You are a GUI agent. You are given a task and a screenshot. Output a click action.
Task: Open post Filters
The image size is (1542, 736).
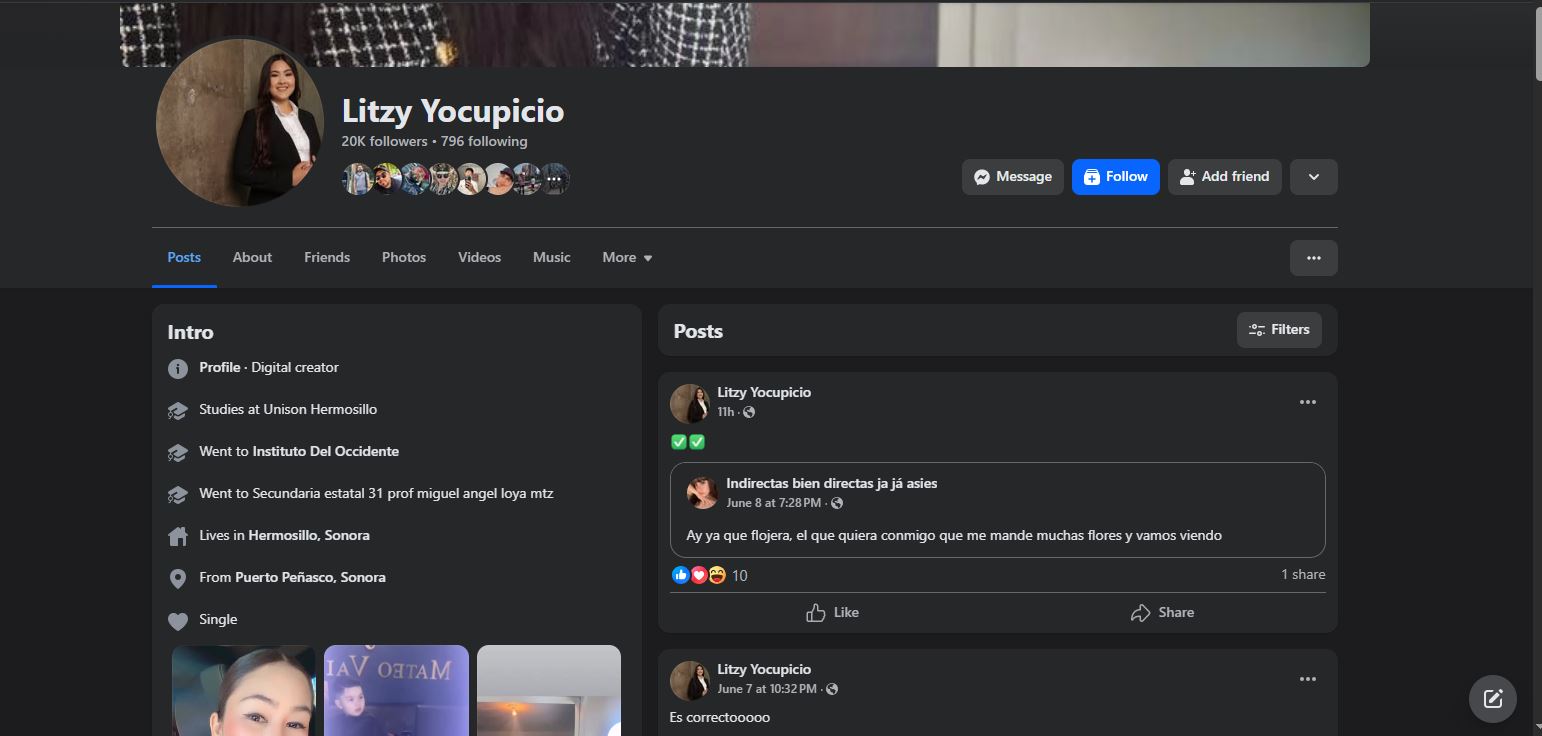coord(1279,330)
